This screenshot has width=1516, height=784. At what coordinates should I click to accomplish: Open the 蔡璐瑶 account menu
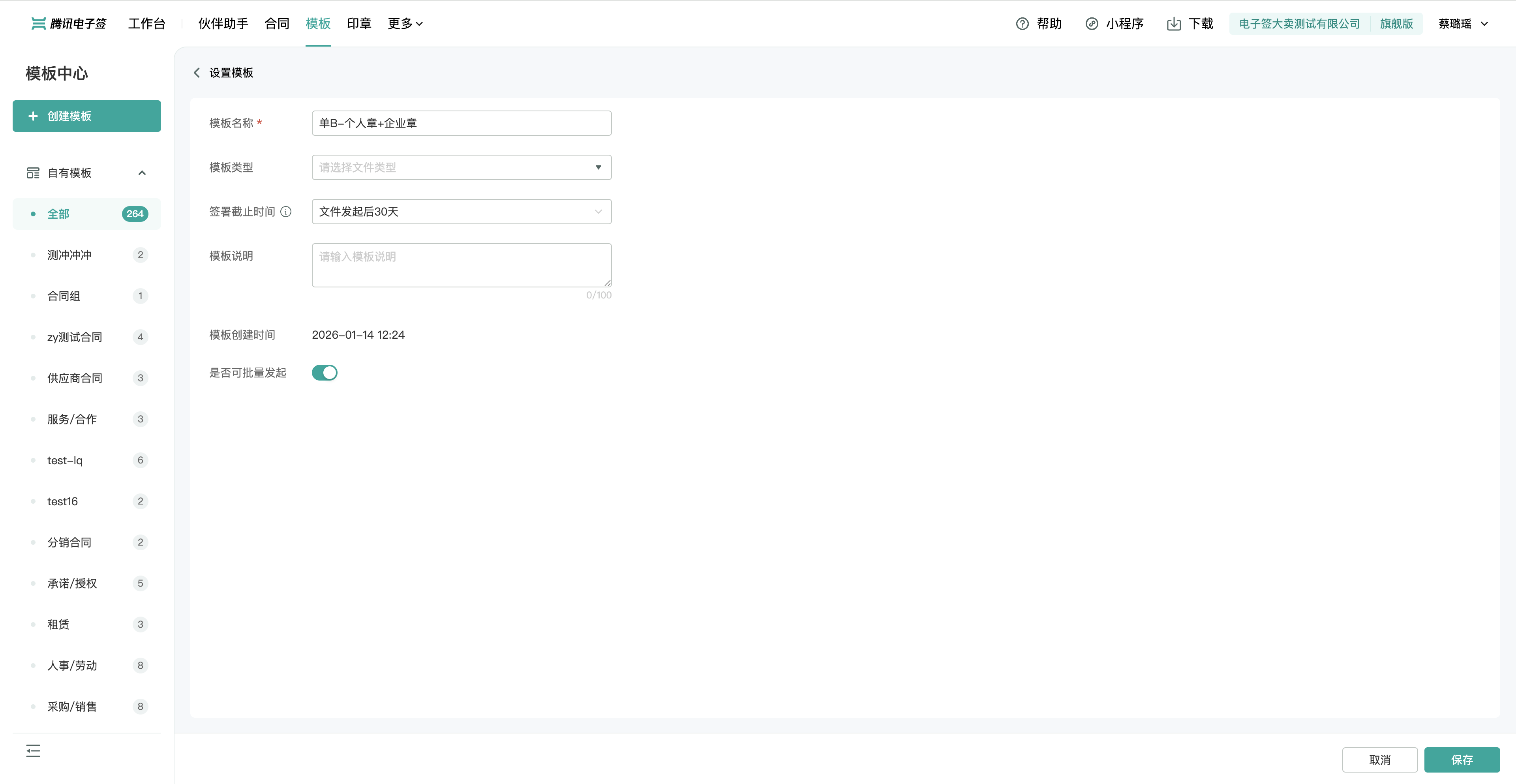coord(1463,24)
